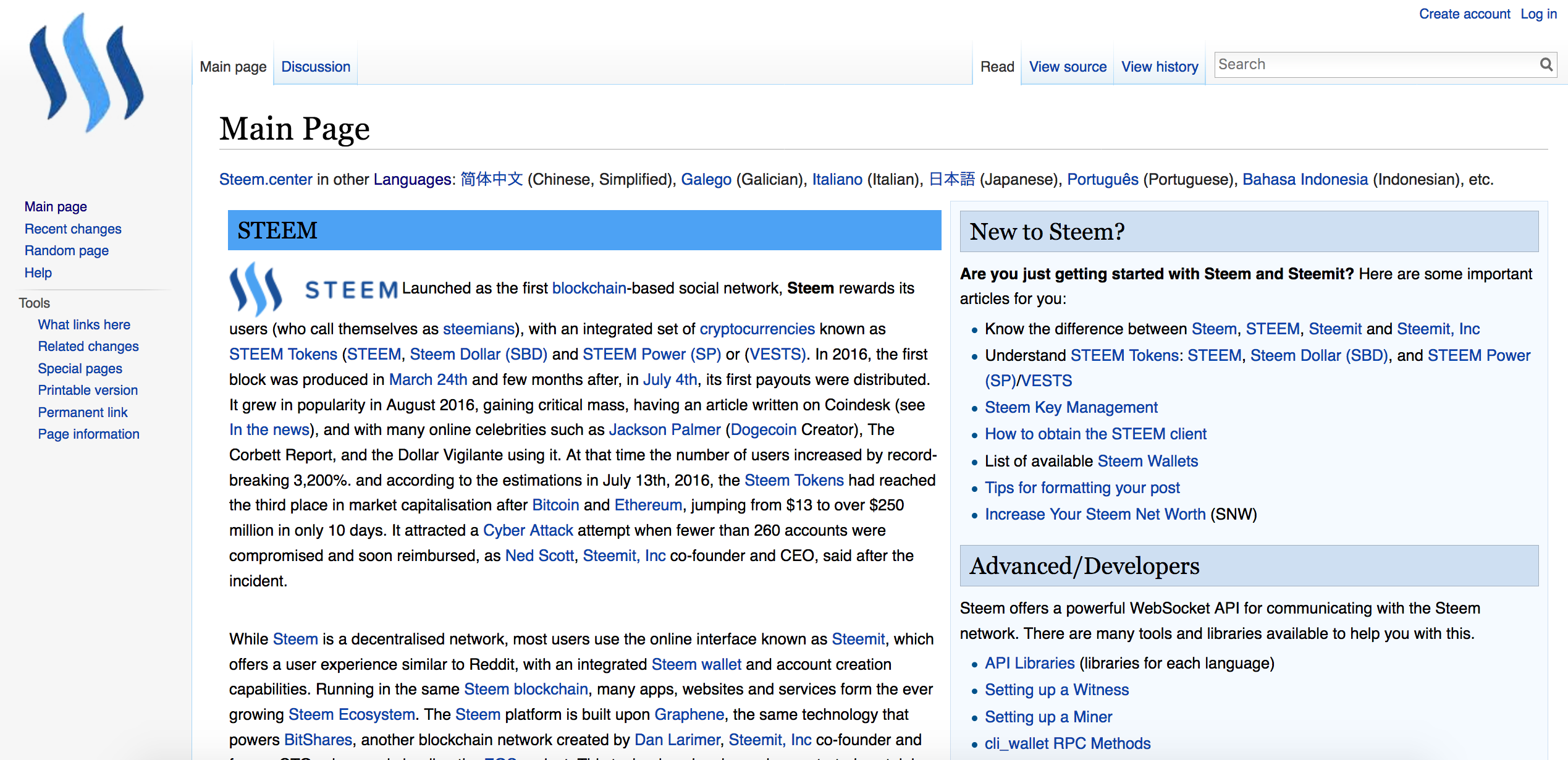Open What links here tool
This screenshot has width=1568, height=760.
pyautogui.click(x=84, y=324)
